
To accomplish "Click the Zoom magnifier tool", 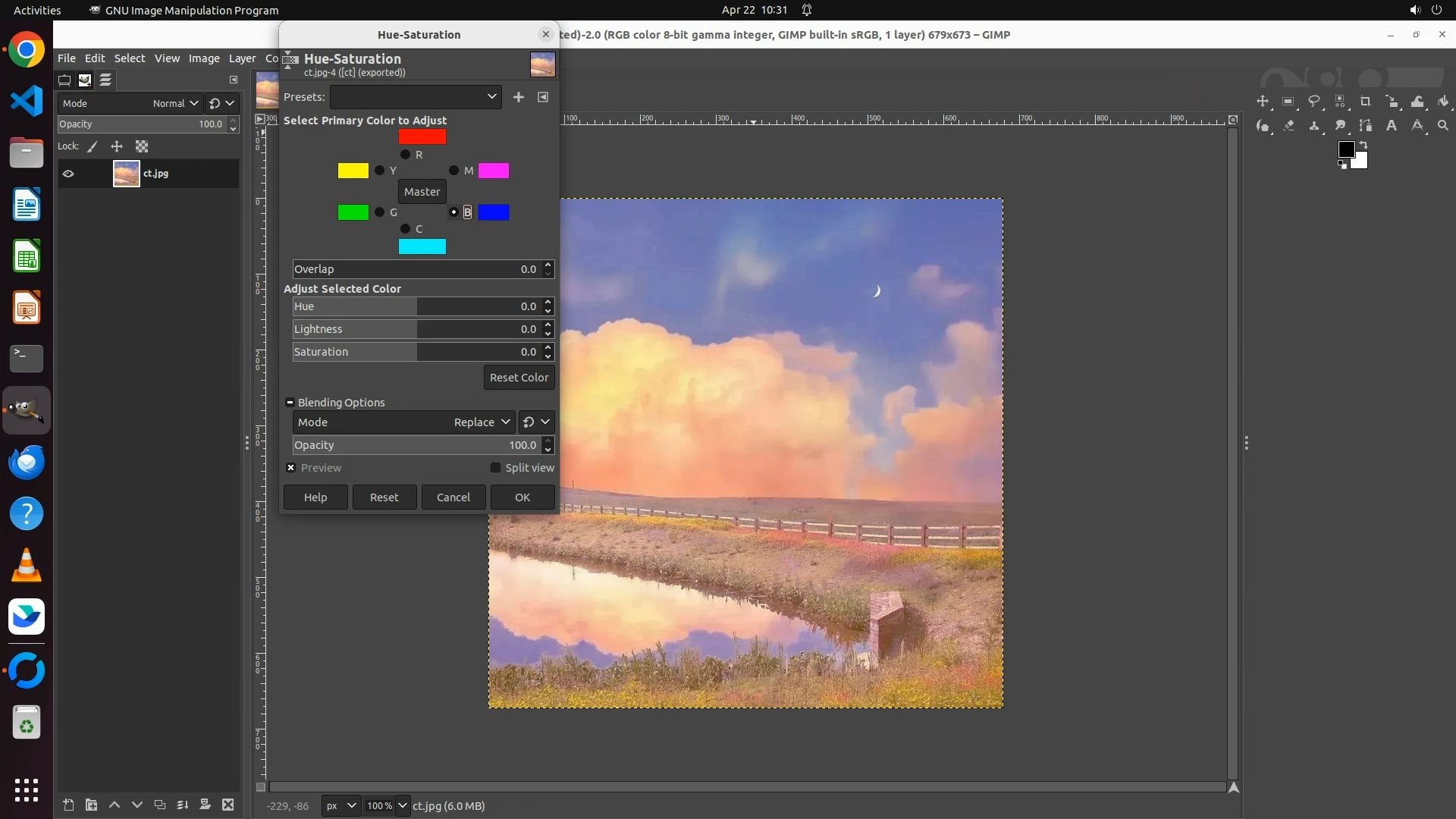I will click(x=1443, y=126).
